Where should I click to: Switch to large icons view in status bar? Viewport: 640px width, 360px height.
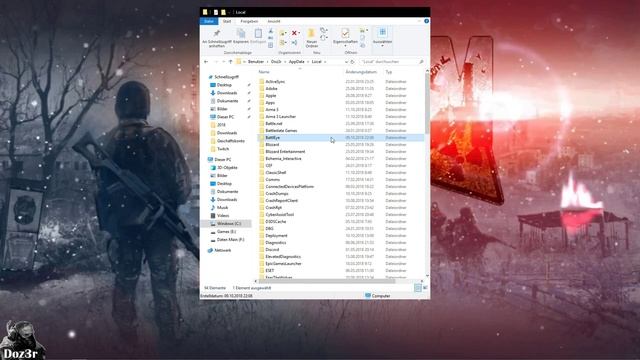pos(425,288)
